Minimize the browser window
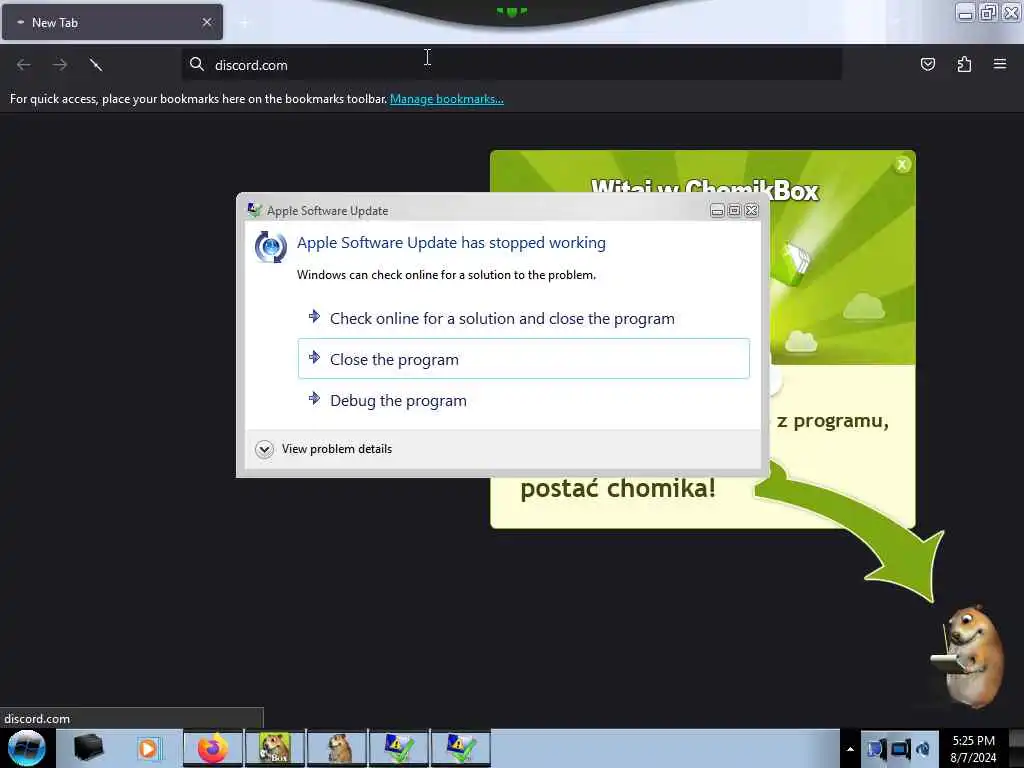The width and height of the screenshot is (1024, 768). (x=966, y=12)
